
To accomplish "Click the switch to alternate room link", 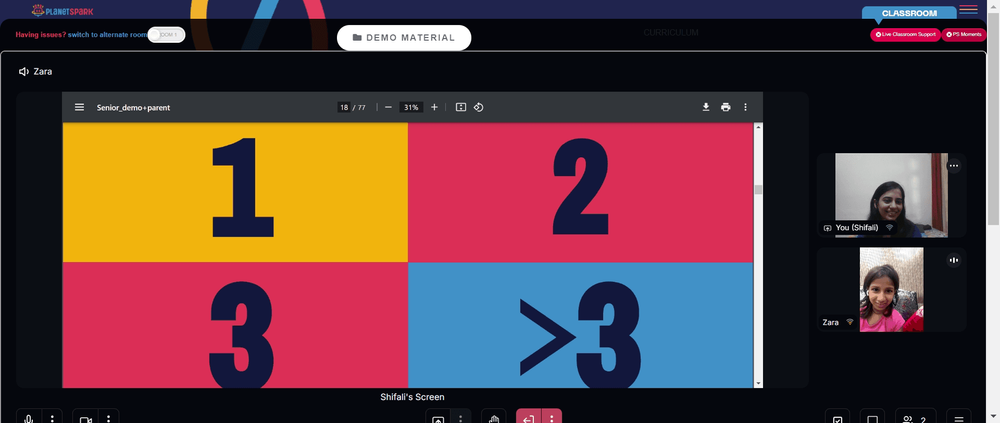I will point(108,34).
